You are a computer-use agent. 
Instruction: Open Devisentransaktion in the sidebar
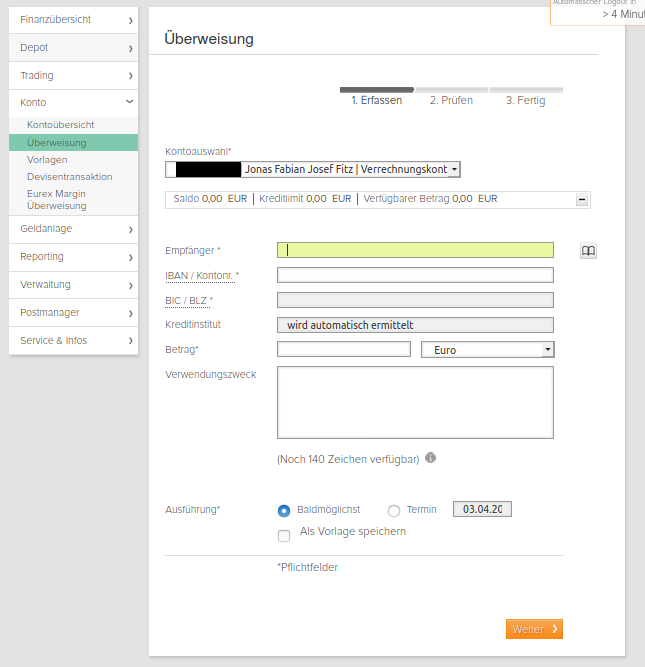point(70,177)
